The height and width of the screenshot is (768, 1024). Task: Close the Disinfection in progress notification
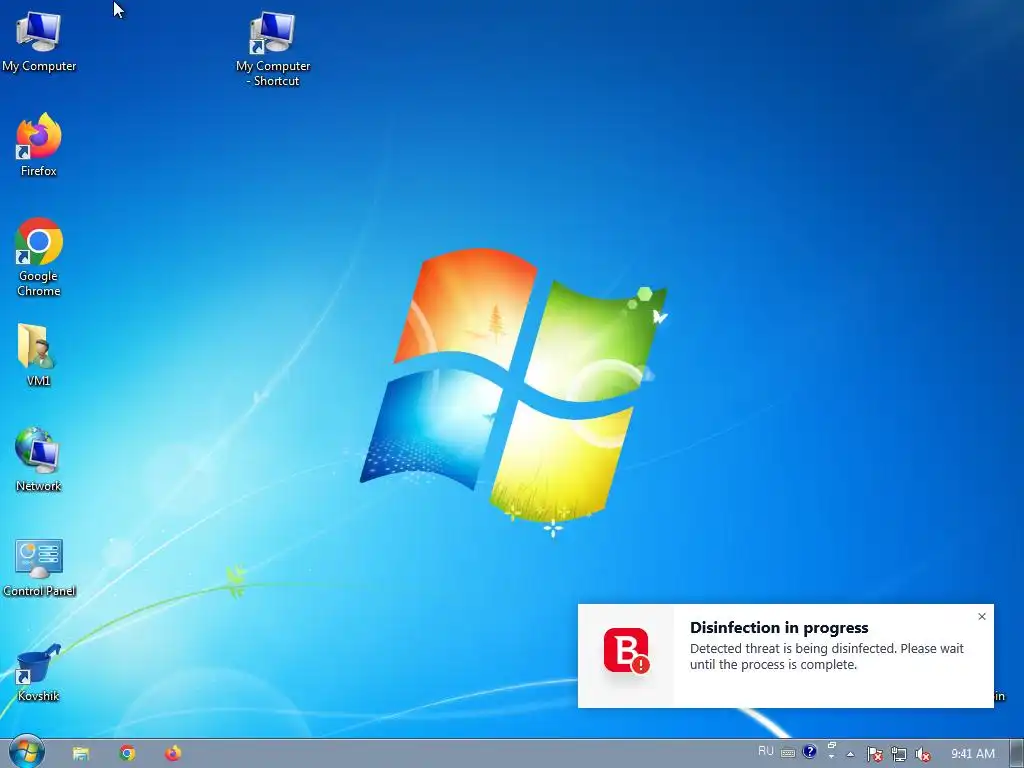pos(982,616)
